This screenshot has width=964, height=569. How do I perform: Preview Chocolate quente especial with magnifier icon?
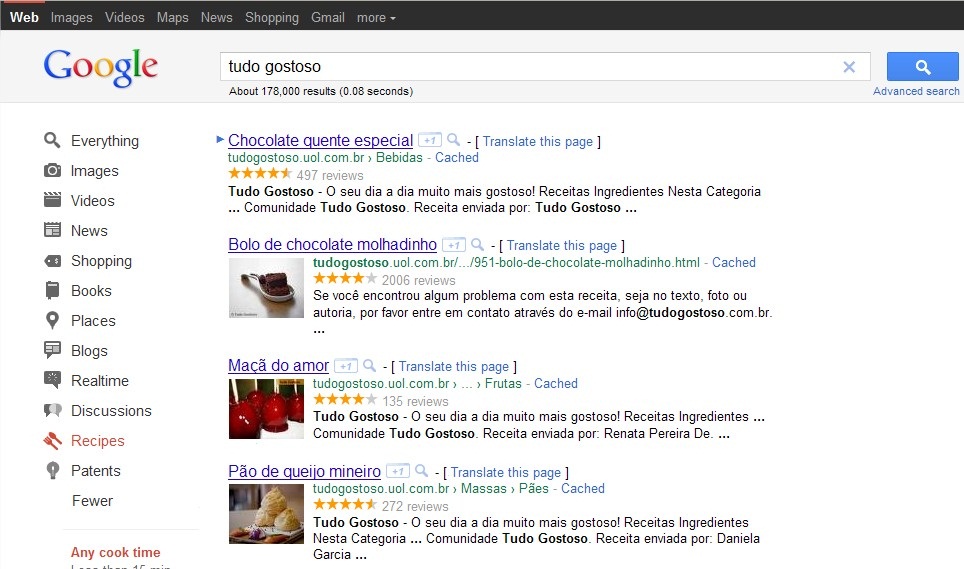click(454, 139)
